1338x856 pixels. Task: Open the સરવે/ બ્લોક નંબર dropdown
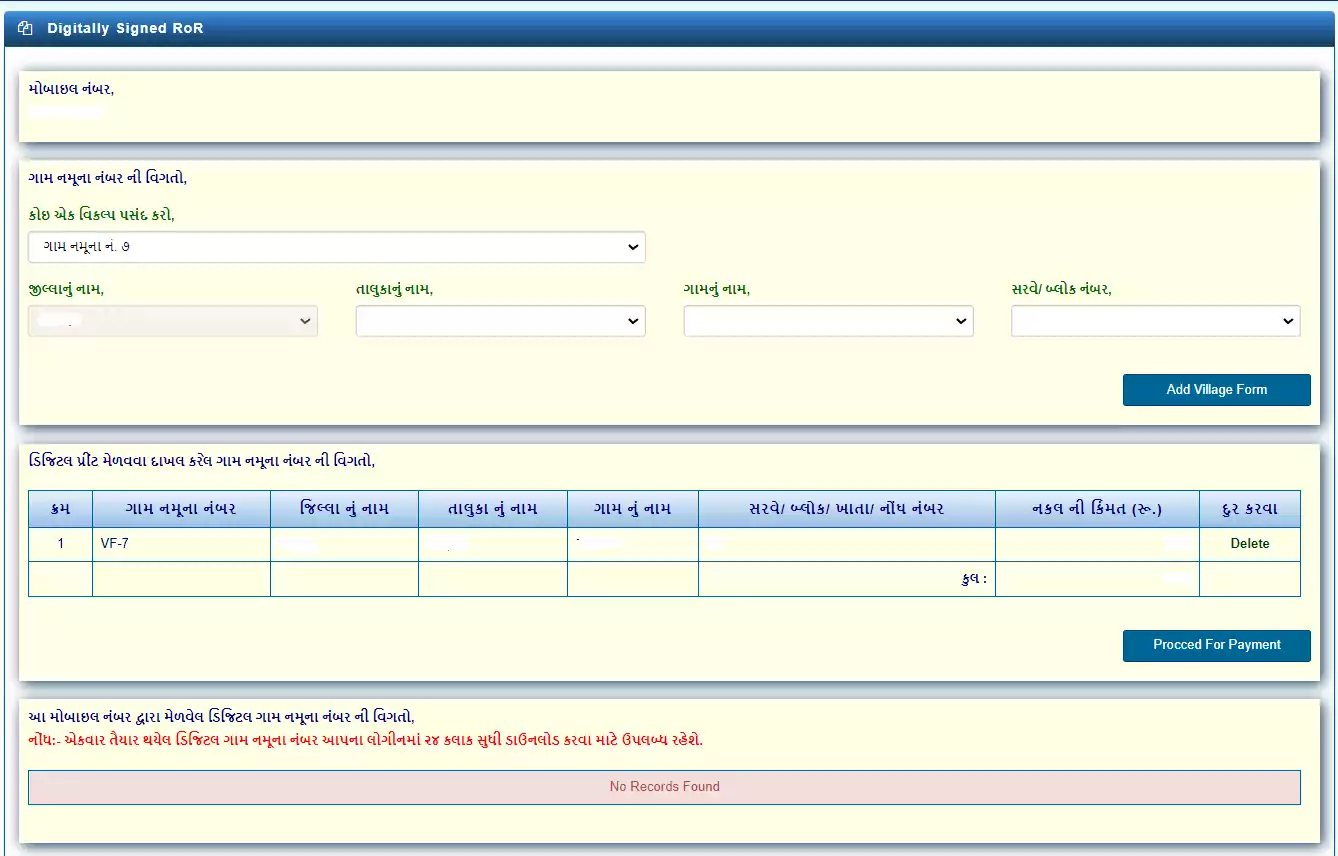coord(1155,321)
